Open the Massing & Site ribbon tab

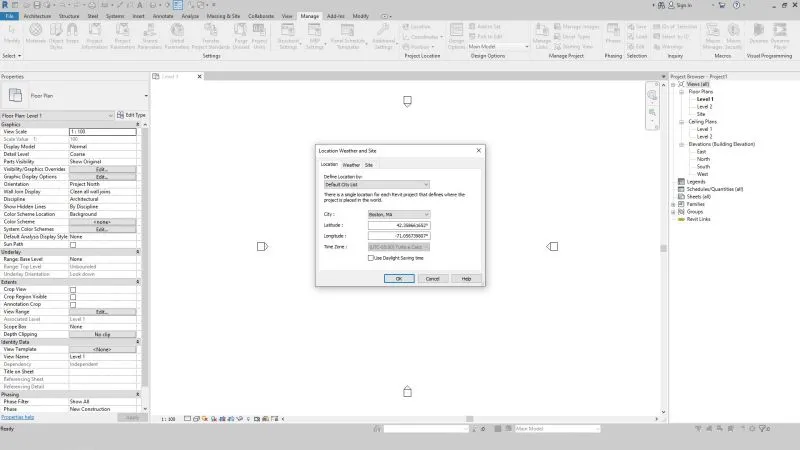(223, 16)
